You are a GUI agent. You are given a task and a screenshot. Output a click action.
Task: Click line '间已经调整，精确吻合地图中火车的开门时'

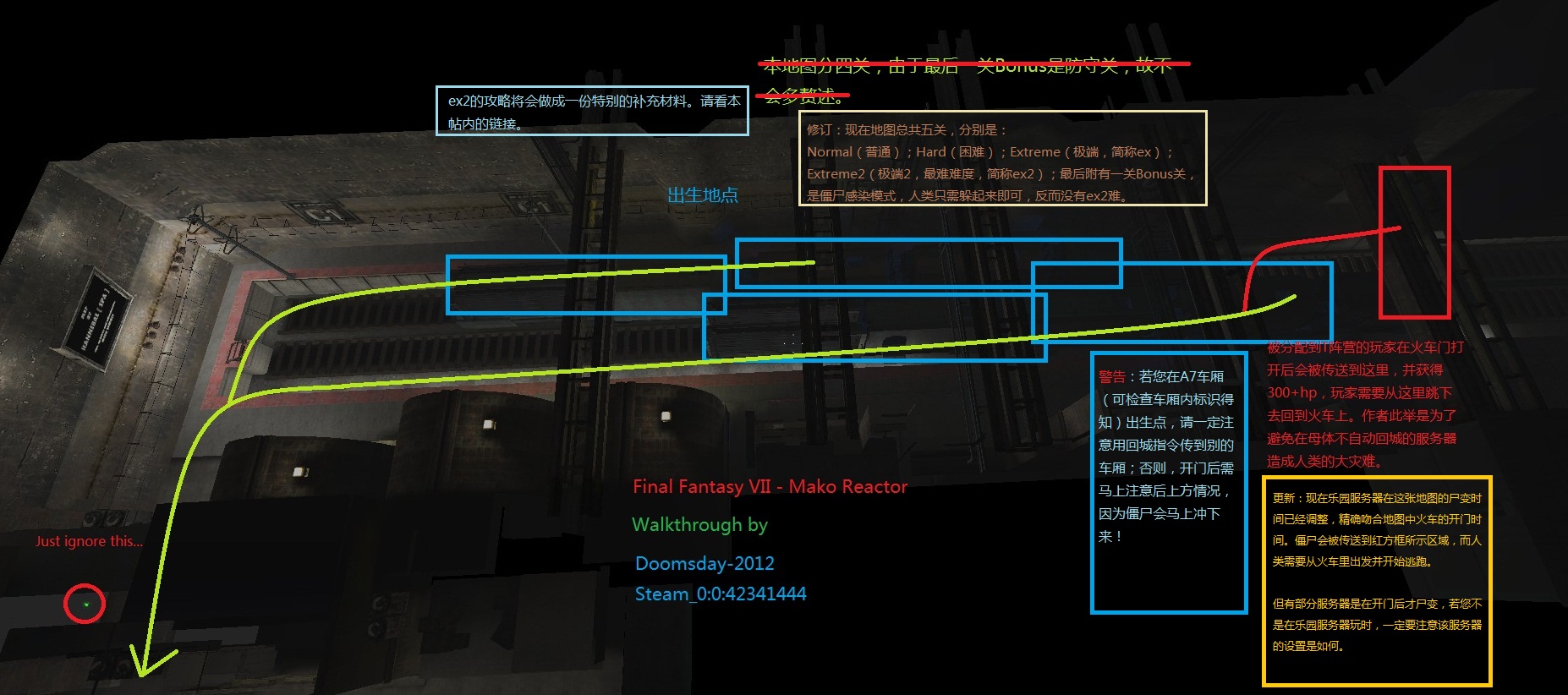click(1377, 519)
